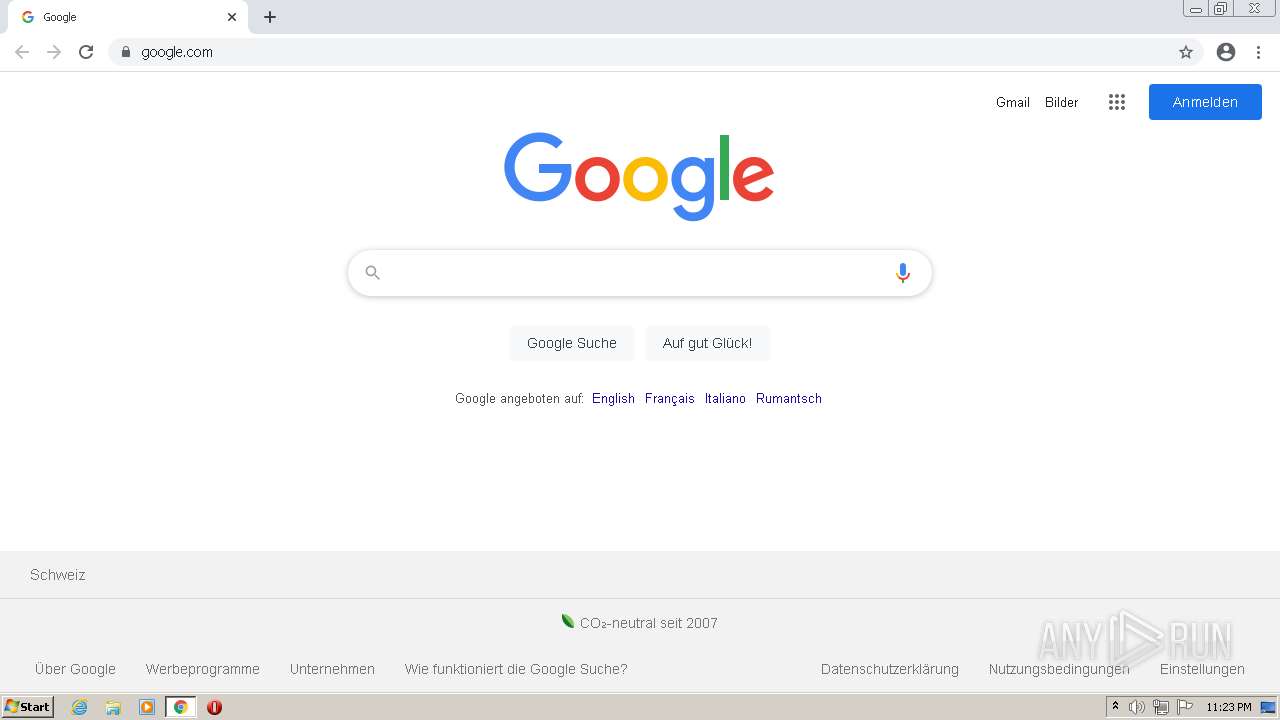Close the Google tab
This screenshot has height=720, width=1280.
pyautogui.click(x=232, y=17)
